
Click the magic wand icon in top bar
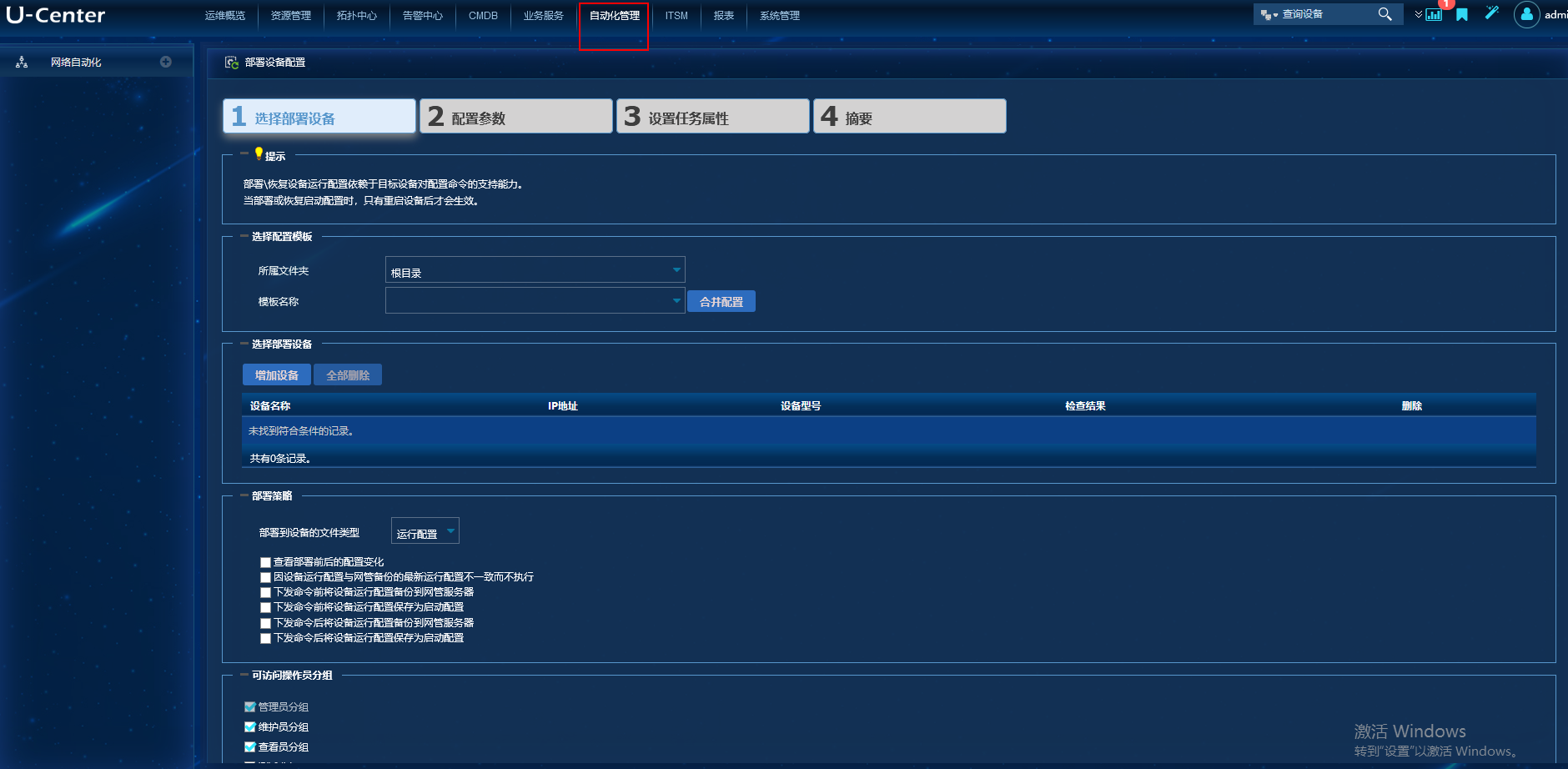[x=1492, y=13]
